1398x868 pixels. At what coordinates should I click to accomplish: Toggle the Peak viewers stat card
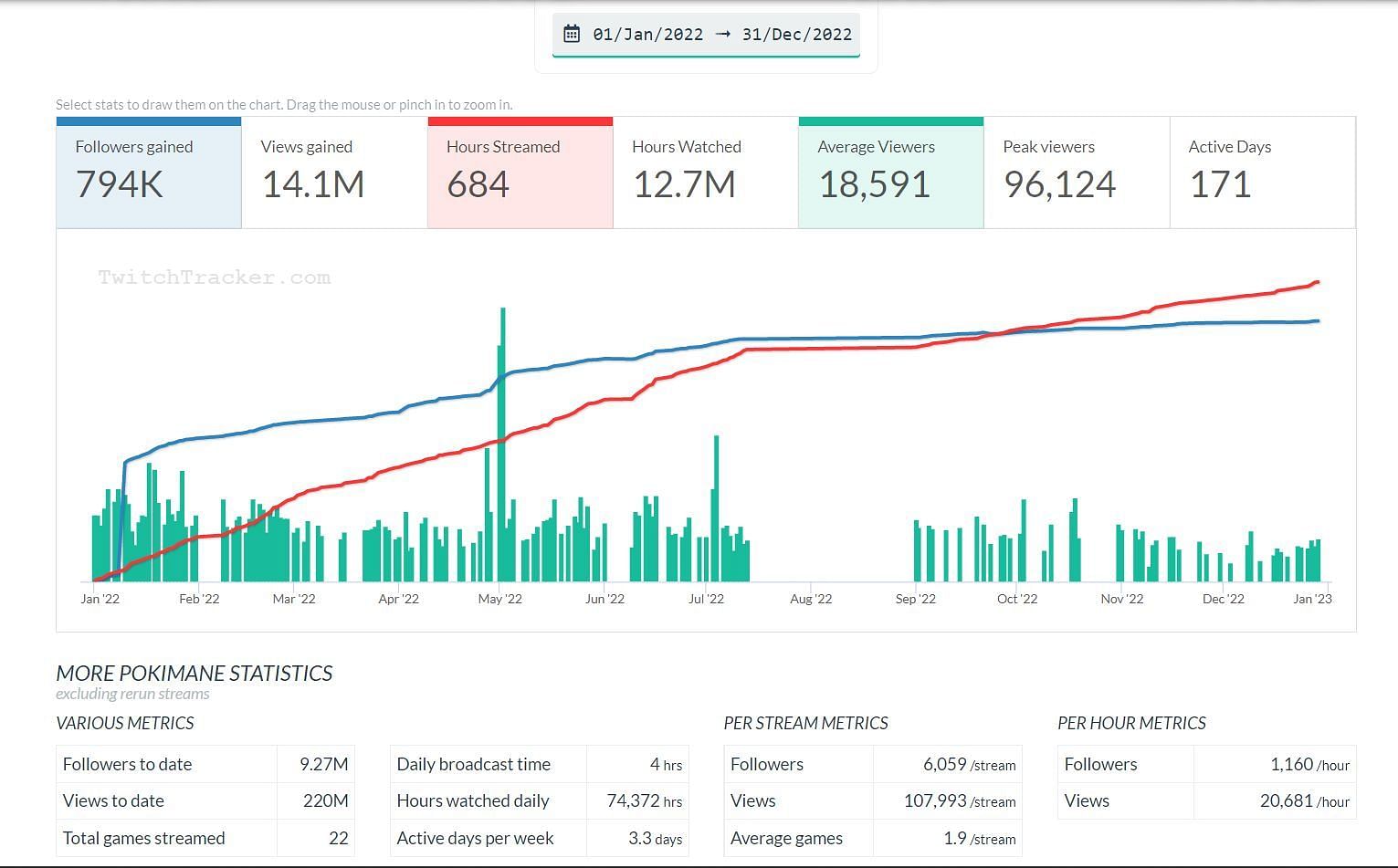[1077, 173]
